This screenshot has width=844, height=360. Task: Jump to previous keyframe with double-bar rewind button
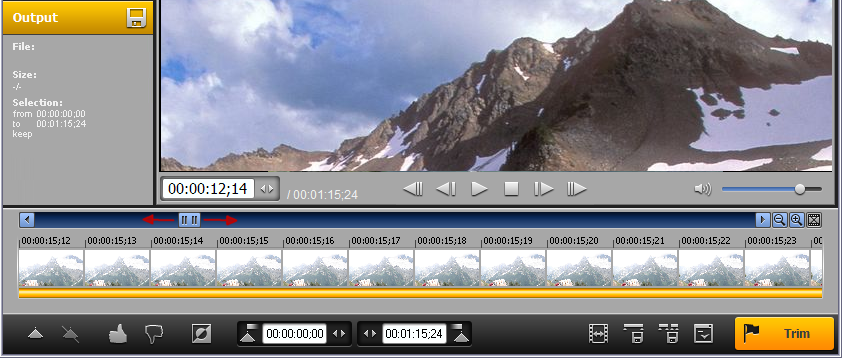tap(413, 189)
